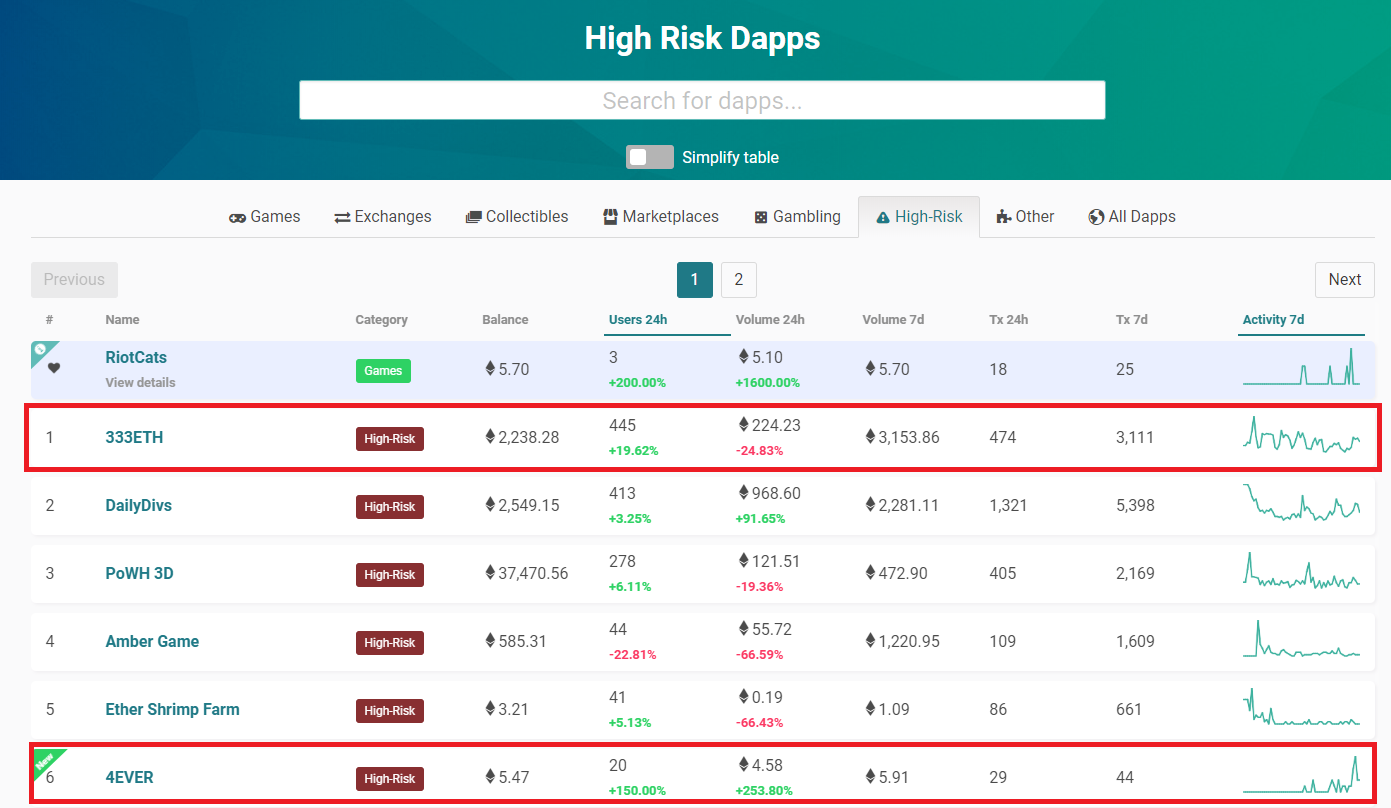
Task: Click the Search for dapps field
Action: click(x=702, y=100)
